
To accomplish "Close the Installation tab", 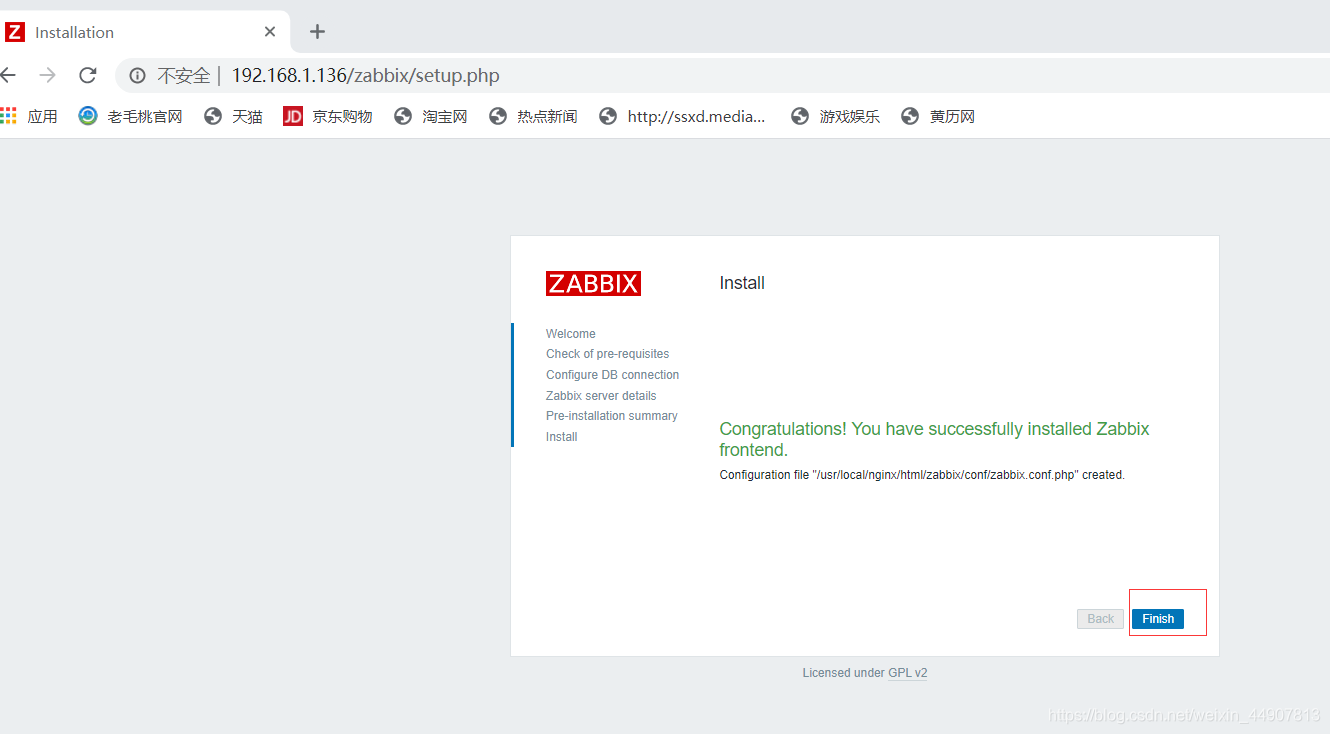I will coord(270,32).
